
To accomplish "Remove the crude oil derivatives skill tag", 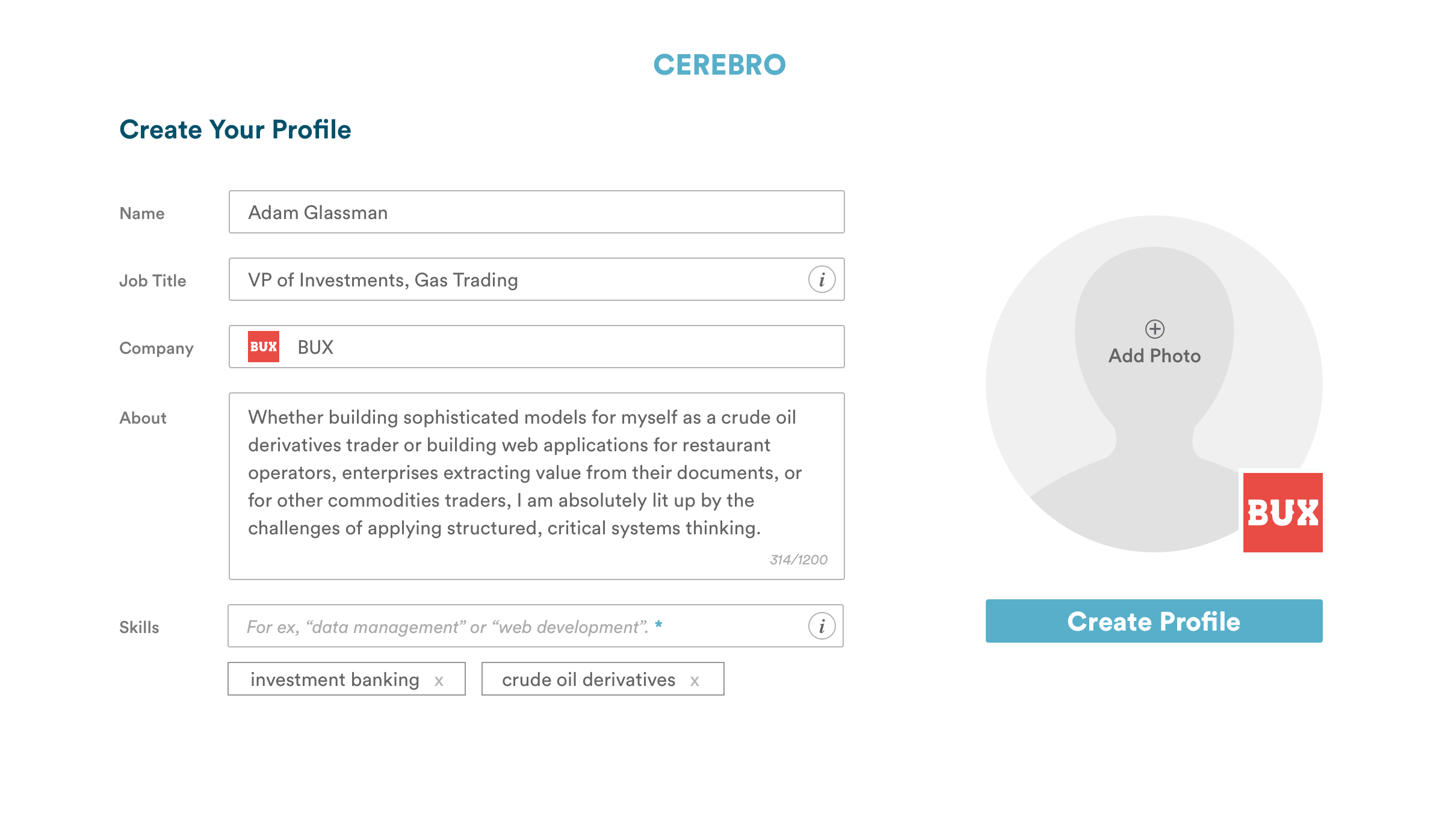I will (x=695, y=681).
